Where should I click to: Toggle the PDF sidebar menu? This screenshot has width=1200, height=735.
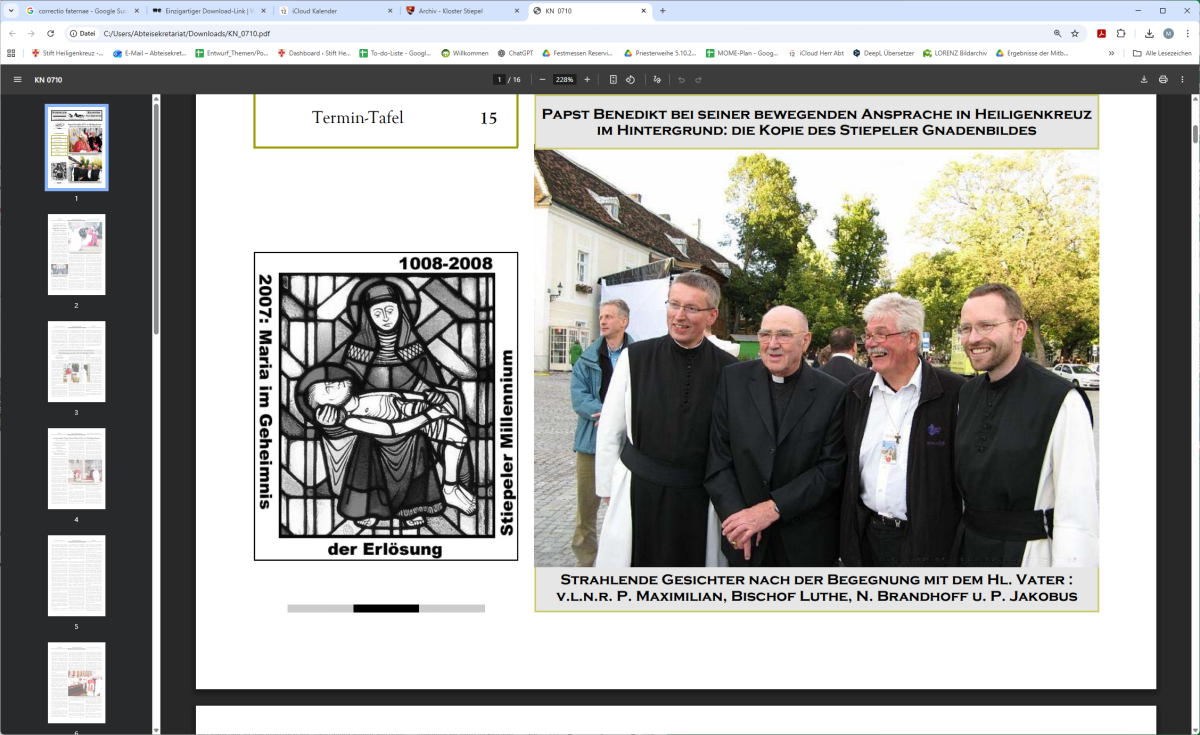point(17,79)
